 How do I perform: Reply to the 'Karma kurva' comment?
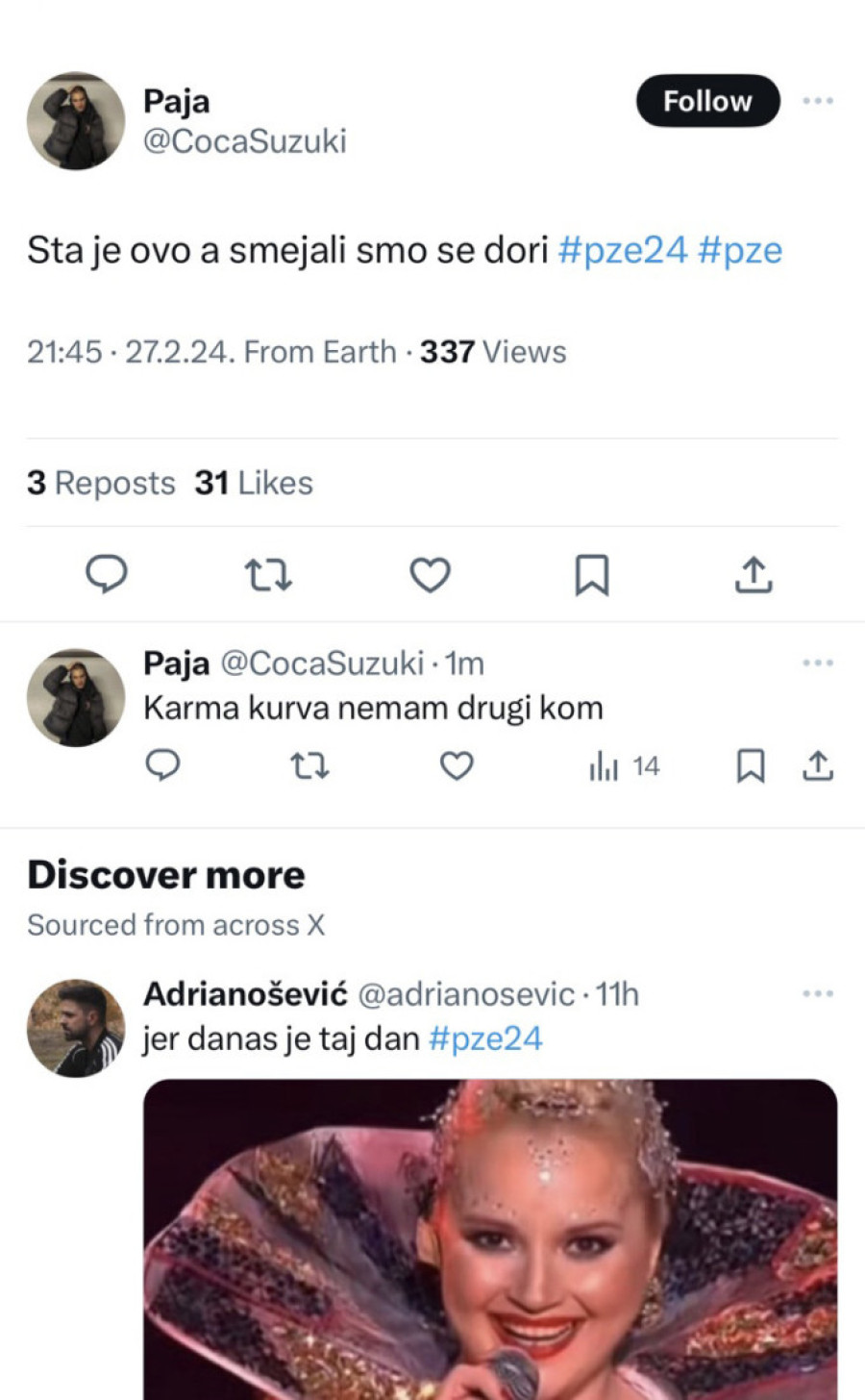(x=162, y=765)
